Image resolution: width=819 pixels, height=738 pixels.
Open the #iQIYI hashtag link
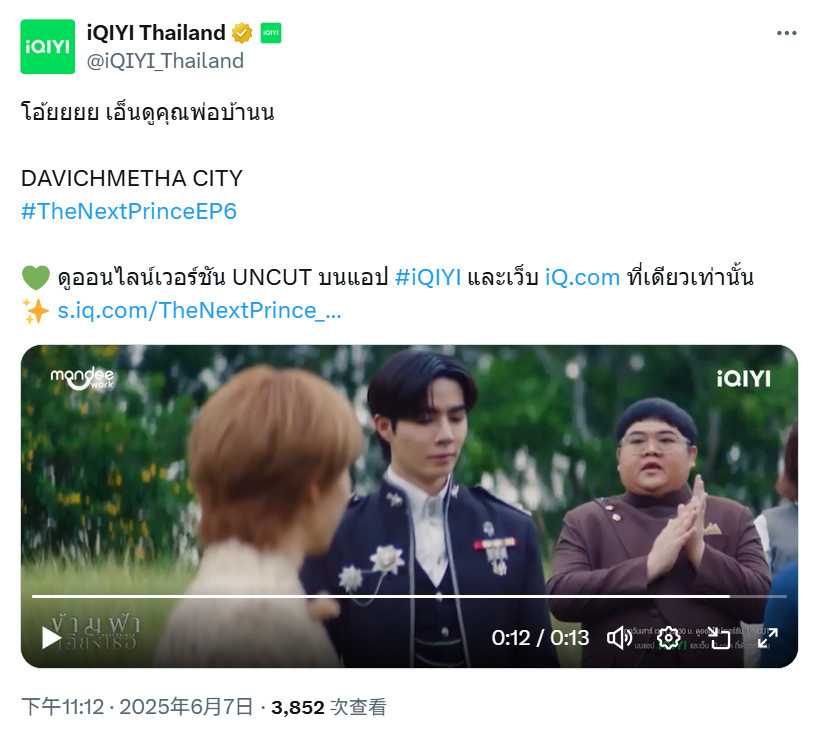tap(428, 277)
